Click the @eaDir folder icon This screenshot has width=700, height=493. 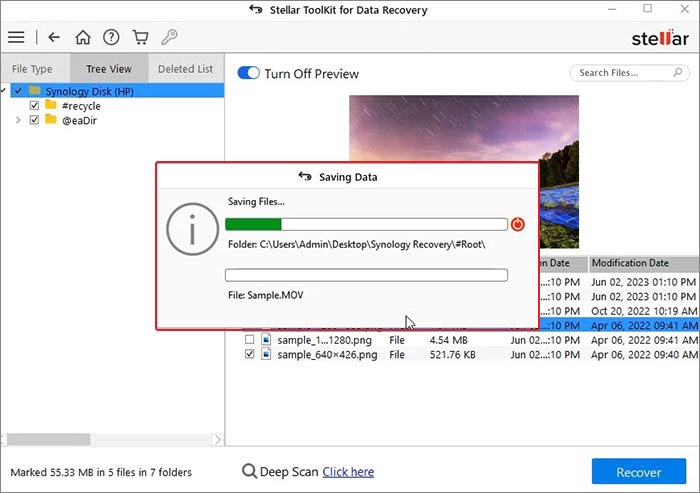[x=51, y=120]
